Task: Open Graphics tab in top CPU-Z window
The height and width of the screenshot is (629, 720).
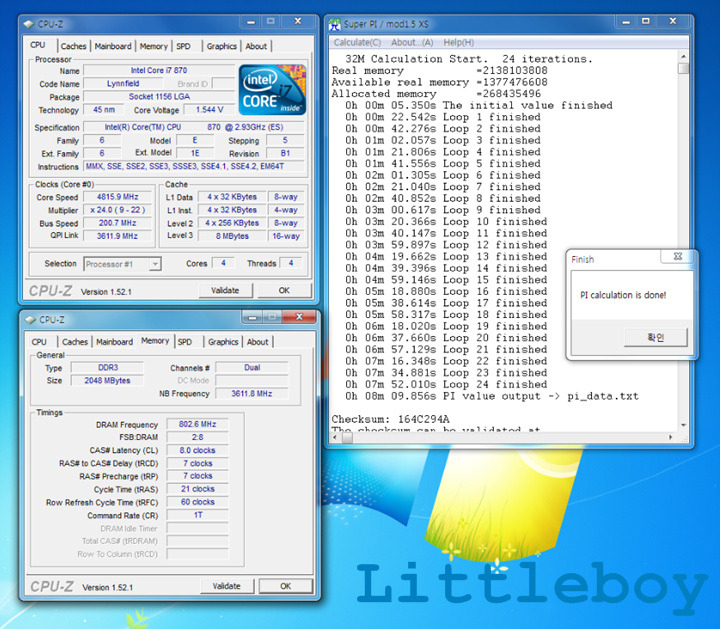Action: [x=222, y=46]
